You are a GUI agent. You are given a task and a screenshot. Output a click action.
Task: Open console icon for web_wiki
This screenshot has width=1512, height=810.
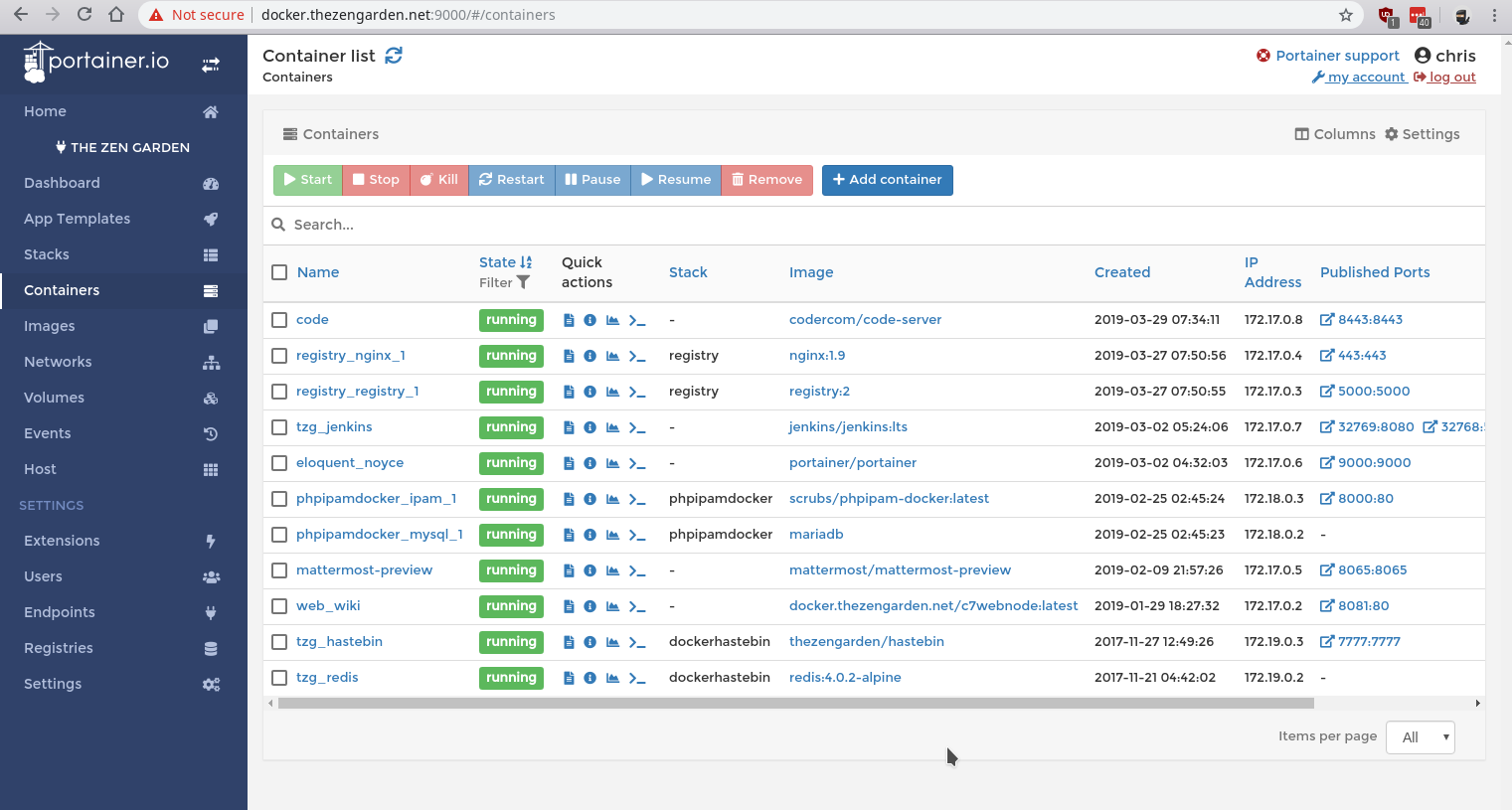[637, 606]
